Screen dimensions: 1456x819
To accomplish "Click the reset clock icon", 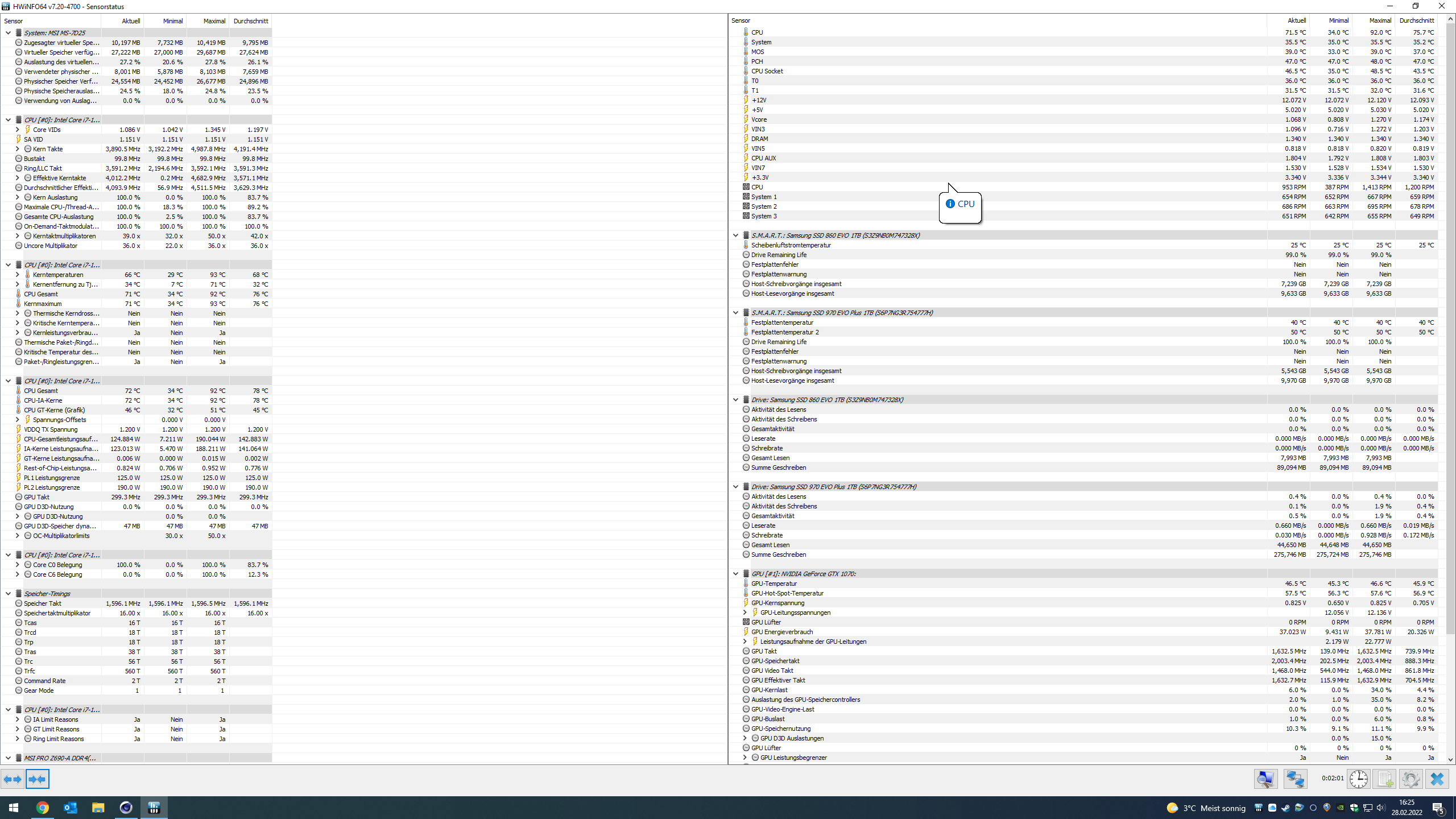I will point(1359,779).
